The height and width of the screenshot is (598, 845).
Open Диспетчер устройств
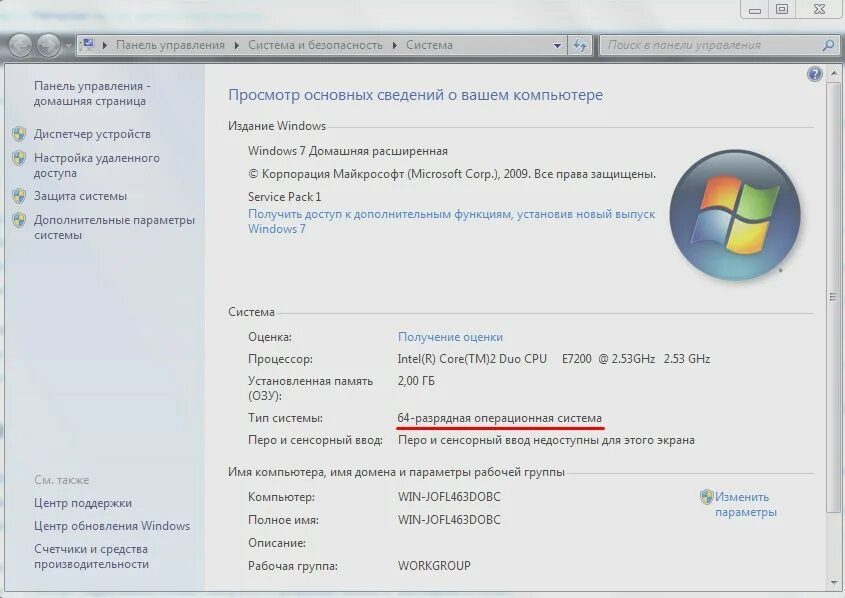(x=92, y=134)
